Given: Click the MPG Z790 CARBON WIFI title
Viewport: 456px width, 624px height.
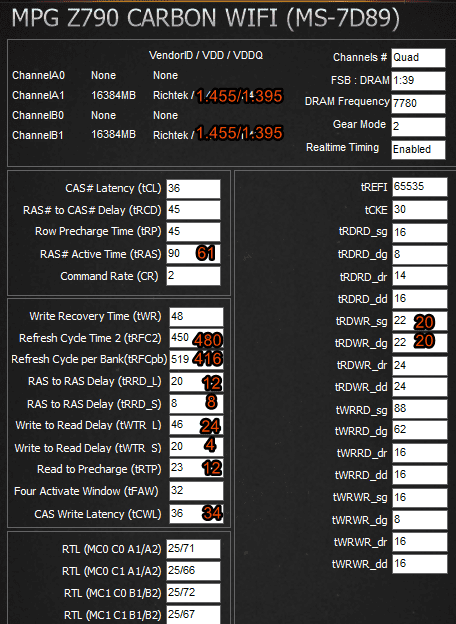Looking at the screenshot, I should pyautogui.click(x=206, y=18).
